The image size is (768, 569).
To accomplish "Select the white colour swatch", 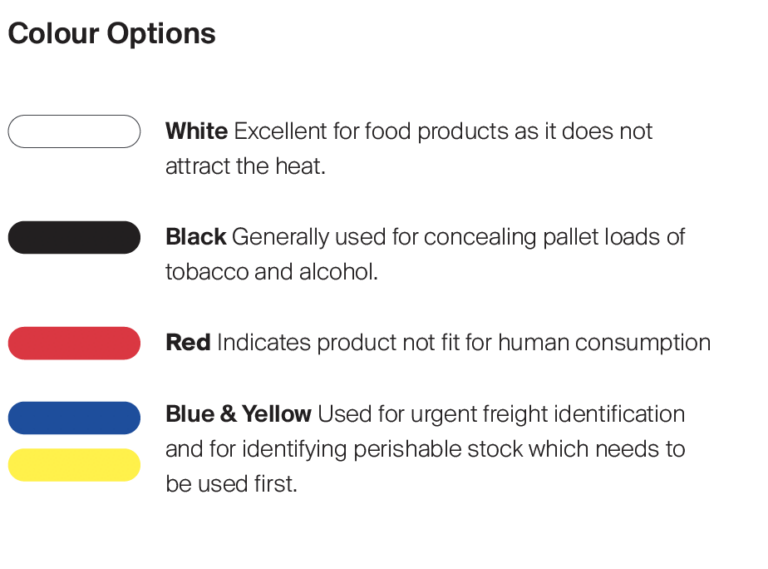I will pyautogui.click(x=74, y=131).
